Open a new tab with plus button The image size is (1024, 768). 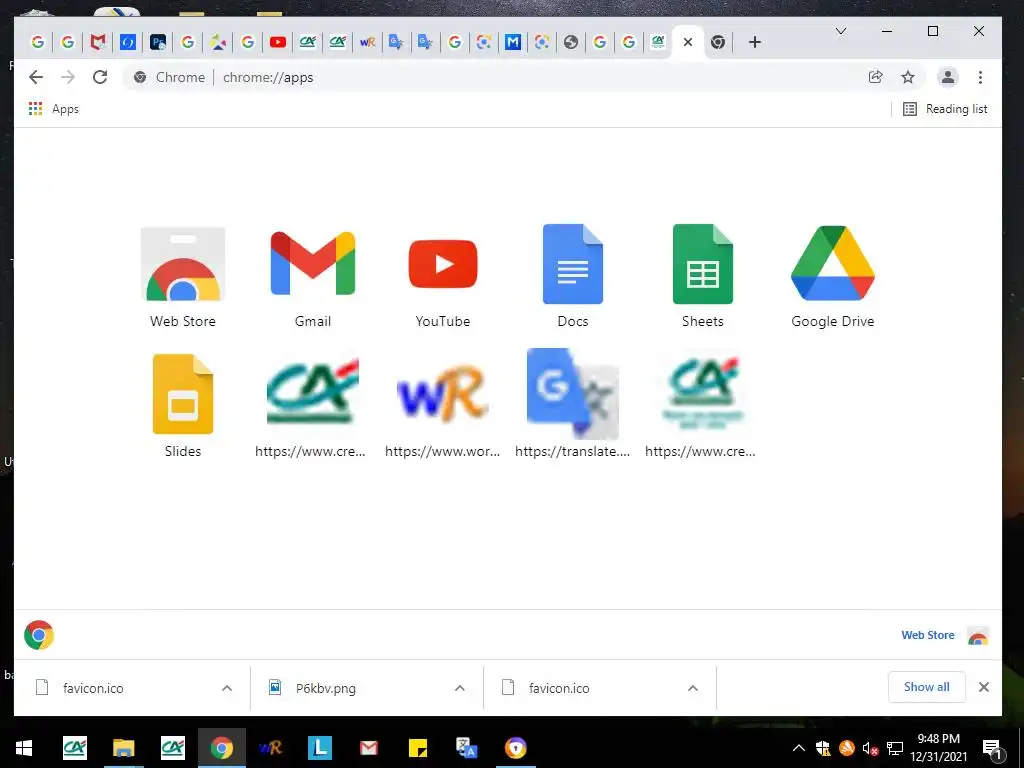click(x=755, y=42)
